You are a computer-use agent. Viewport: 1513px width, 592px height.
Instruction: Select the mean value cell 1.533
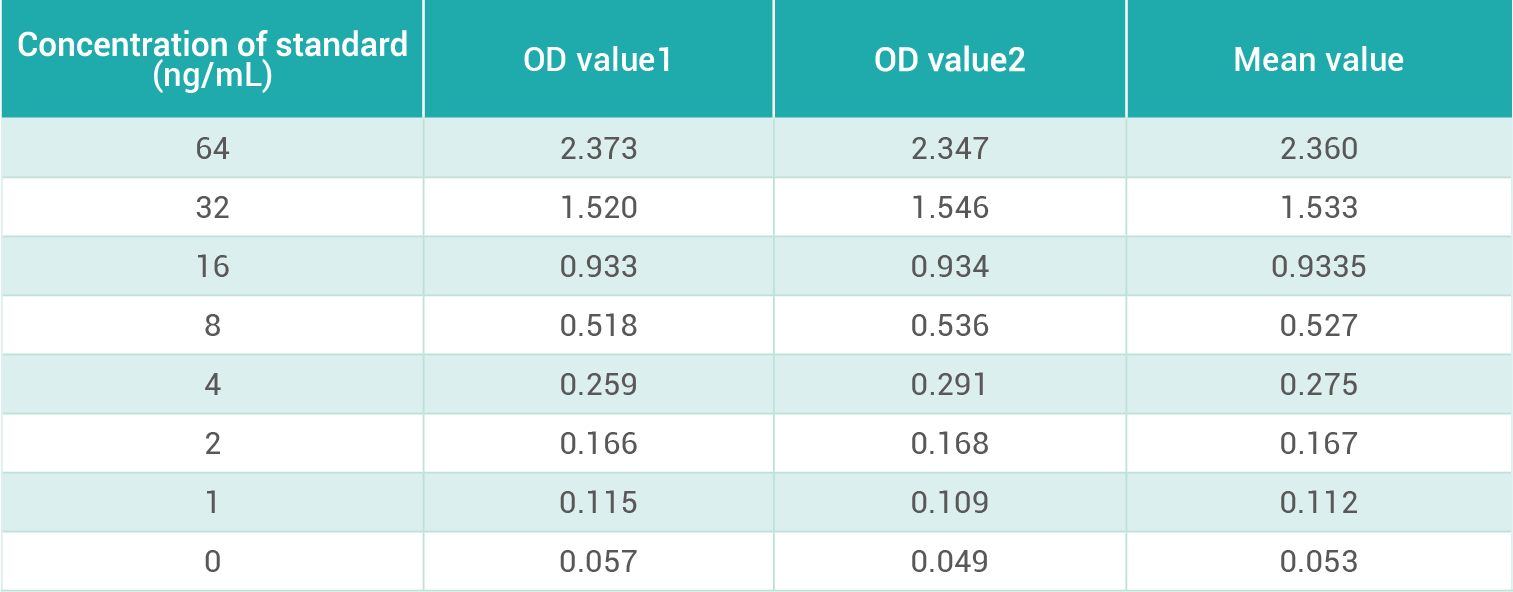1319,208
